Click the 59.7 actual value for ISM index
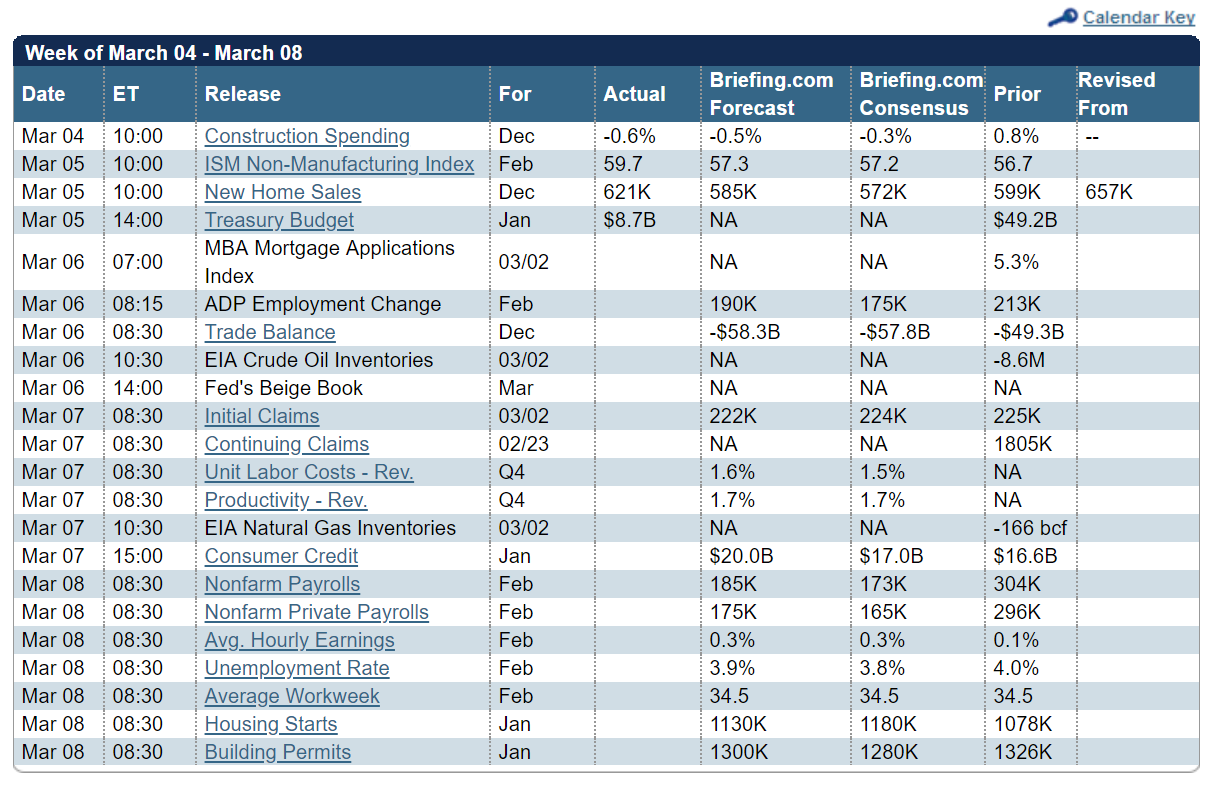 tap(623, 164)
